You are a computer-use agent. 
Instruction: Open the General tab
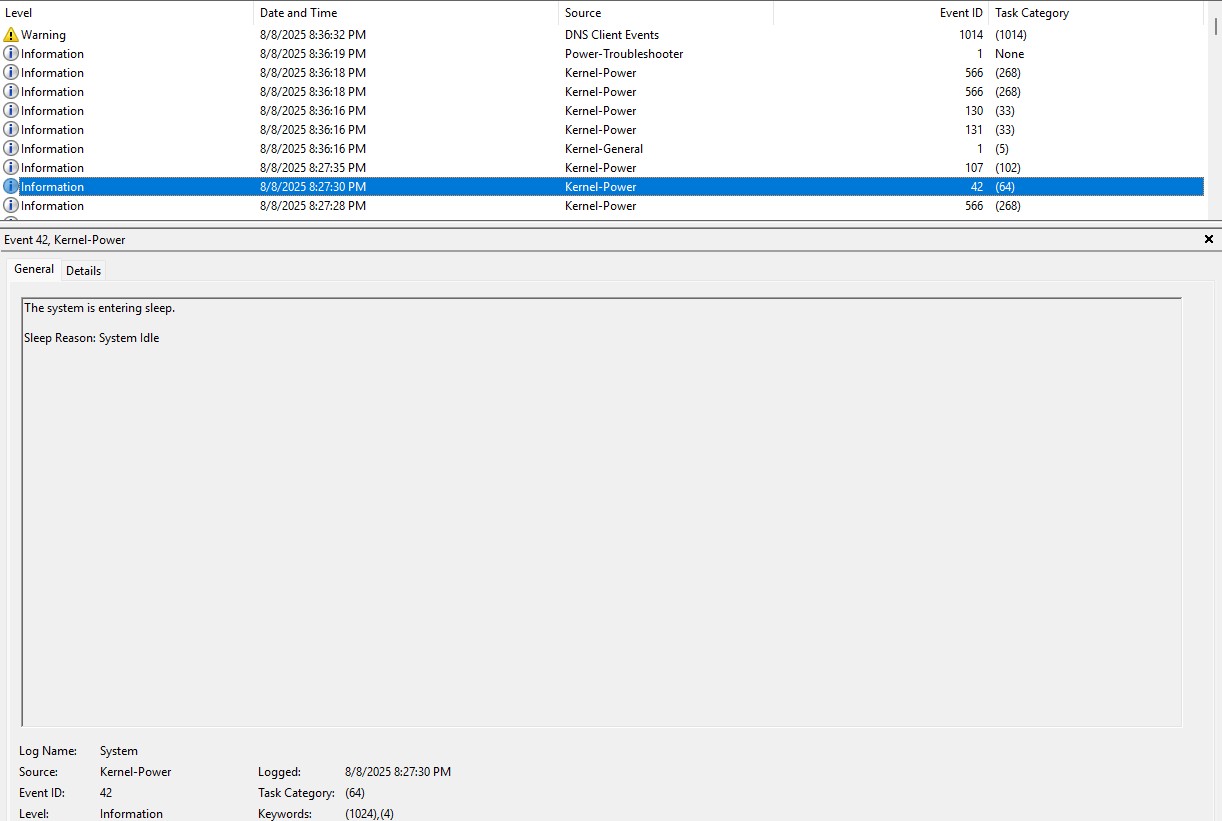[x=33, y=269]
